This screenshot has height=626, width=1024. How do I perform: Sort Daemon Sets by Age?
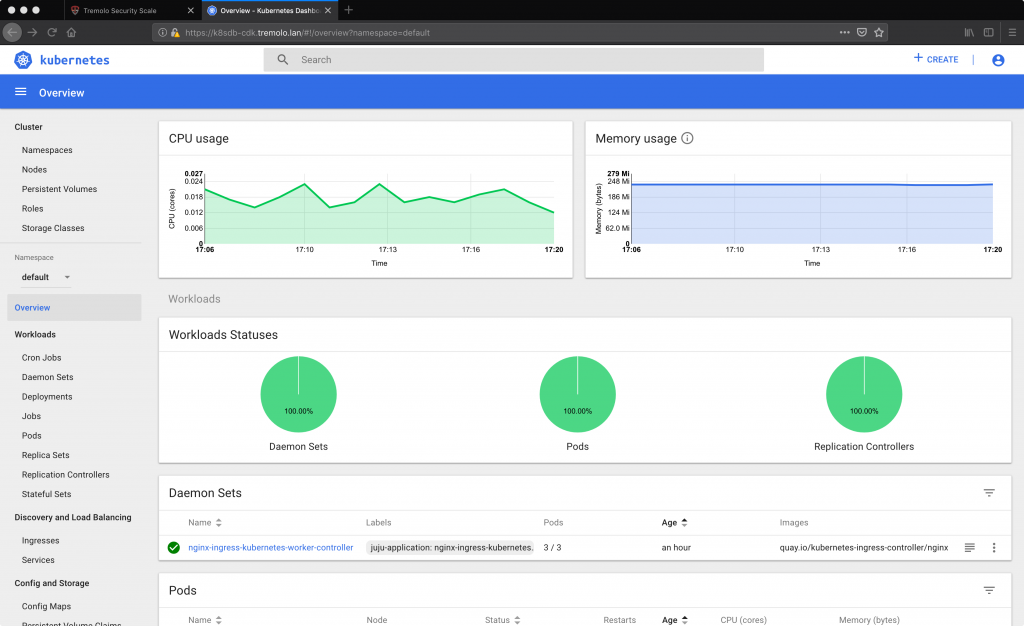coord(675,522)
